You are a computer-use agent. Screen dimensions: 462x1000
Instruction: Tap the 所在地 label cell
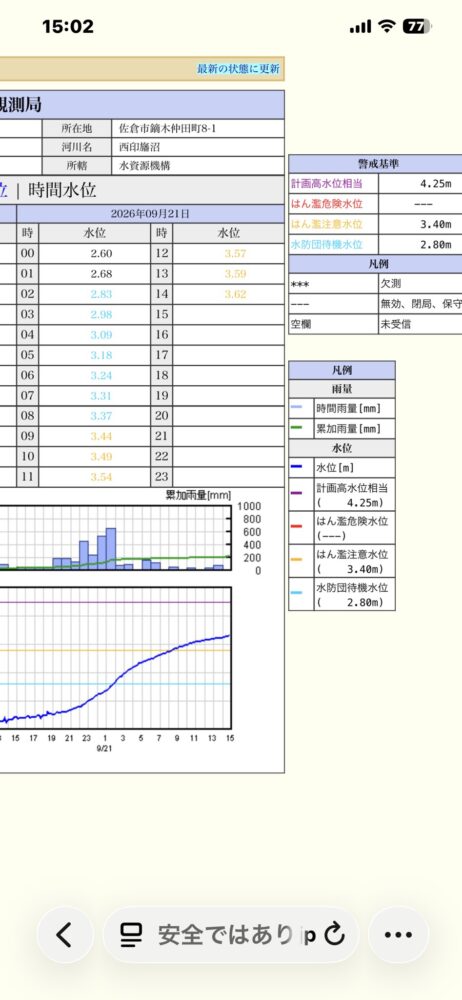pyautogui.click(x=77, y=129)
